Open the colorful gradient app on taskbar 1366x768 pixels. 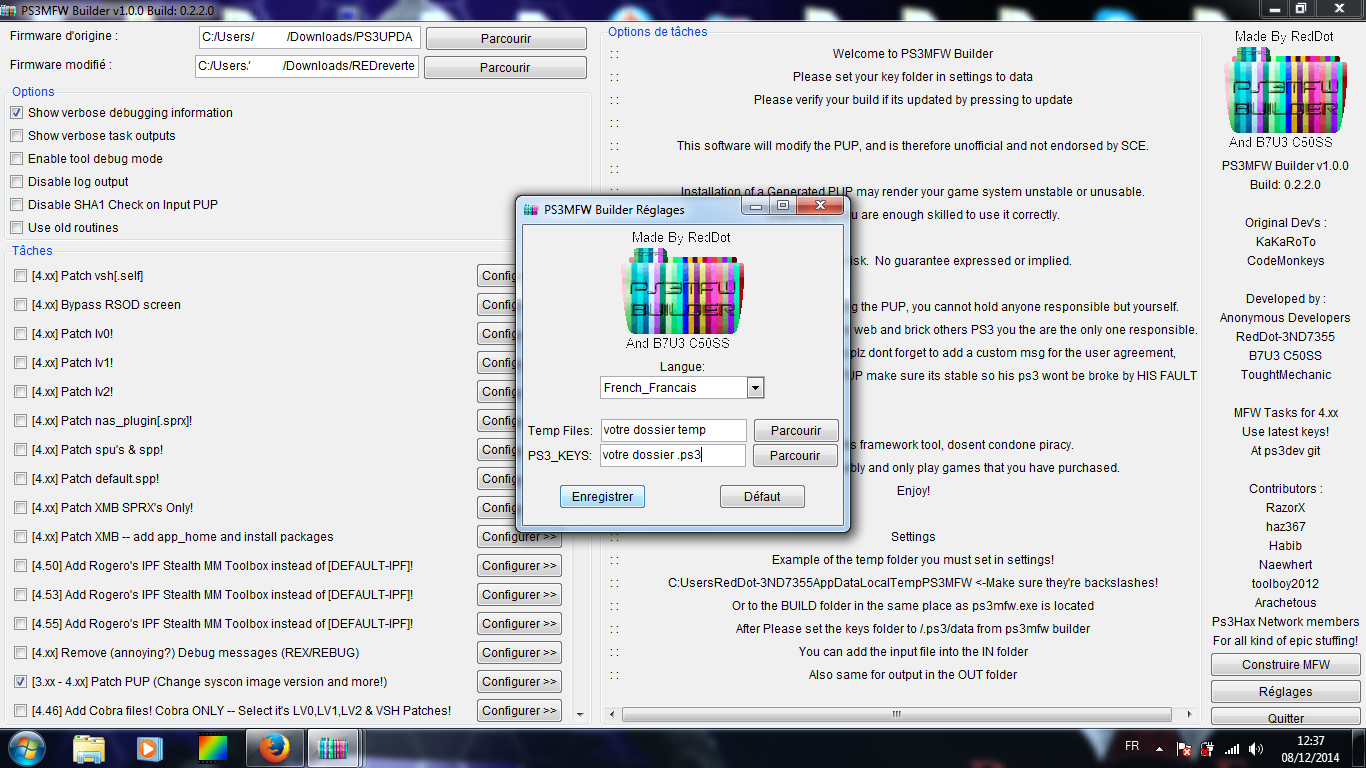212,748
